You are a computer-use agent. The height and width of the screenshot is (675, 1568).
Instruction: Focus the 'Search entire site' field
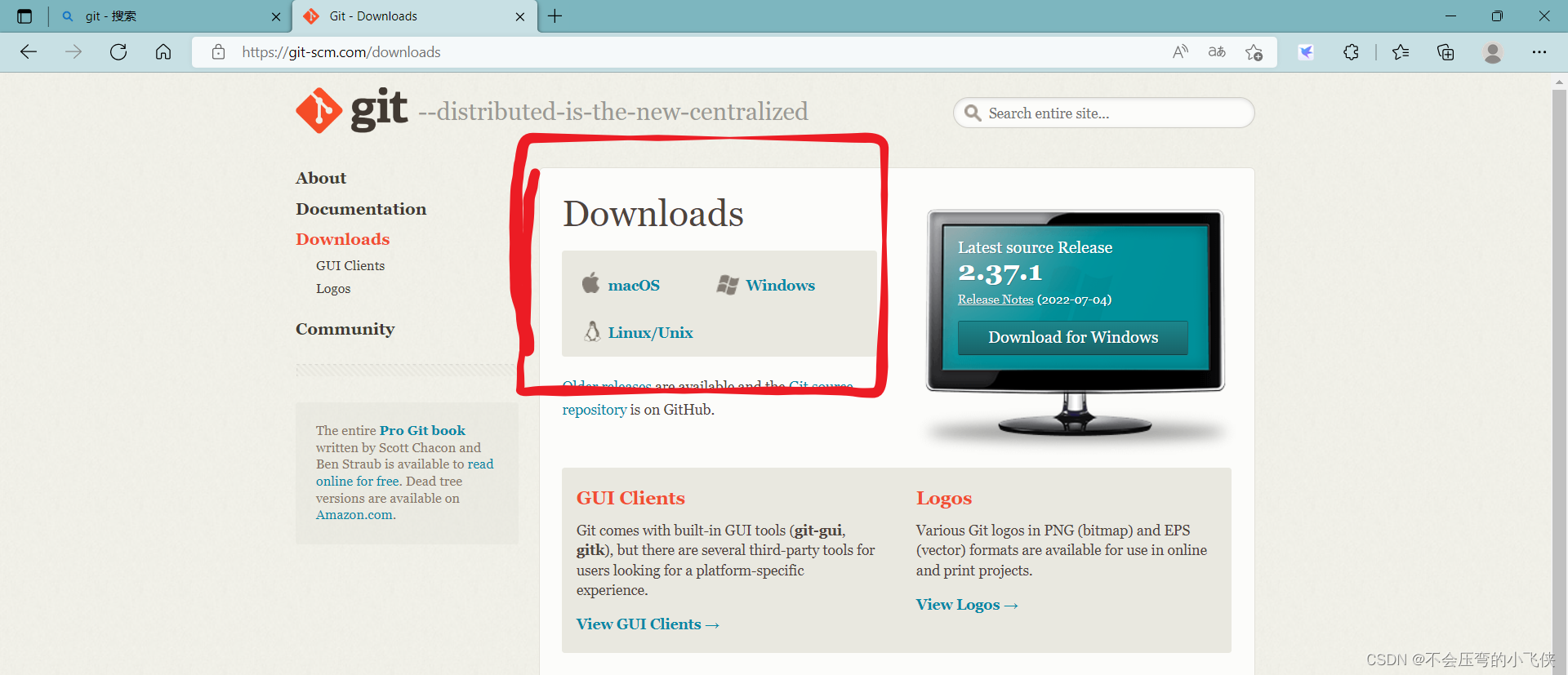coord(1104,113)
